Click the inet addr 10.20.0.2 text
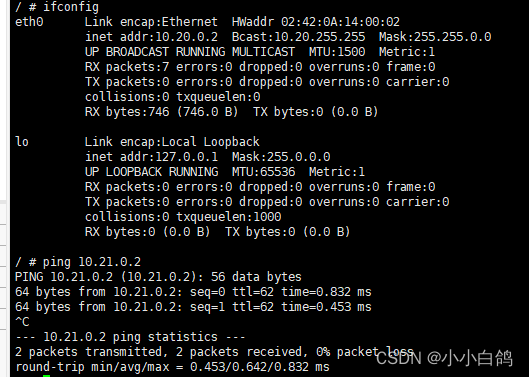 [151, 37]
